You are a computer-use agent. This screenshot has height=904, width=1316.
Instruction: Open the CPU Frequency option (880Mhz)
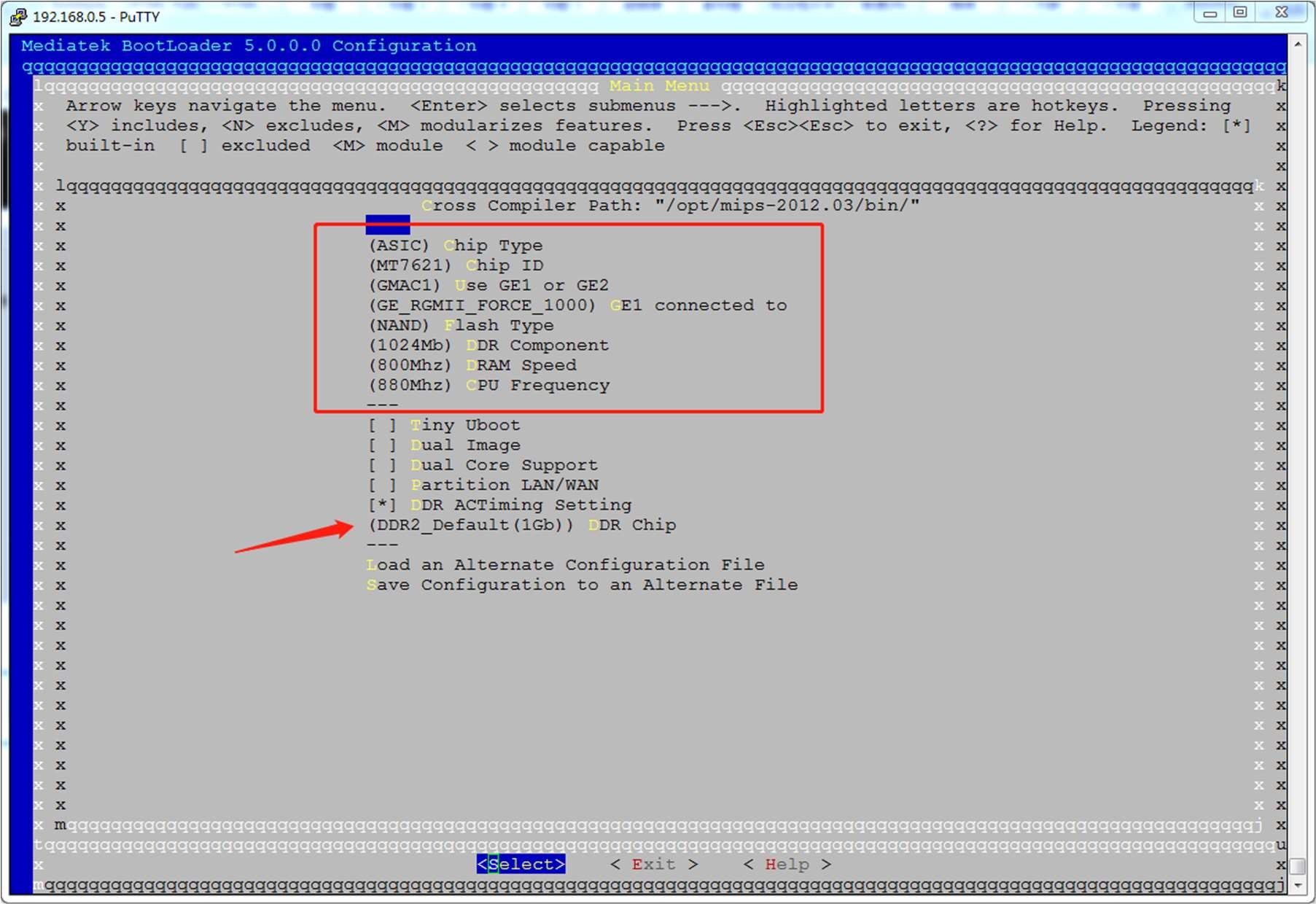click(488, 385)
